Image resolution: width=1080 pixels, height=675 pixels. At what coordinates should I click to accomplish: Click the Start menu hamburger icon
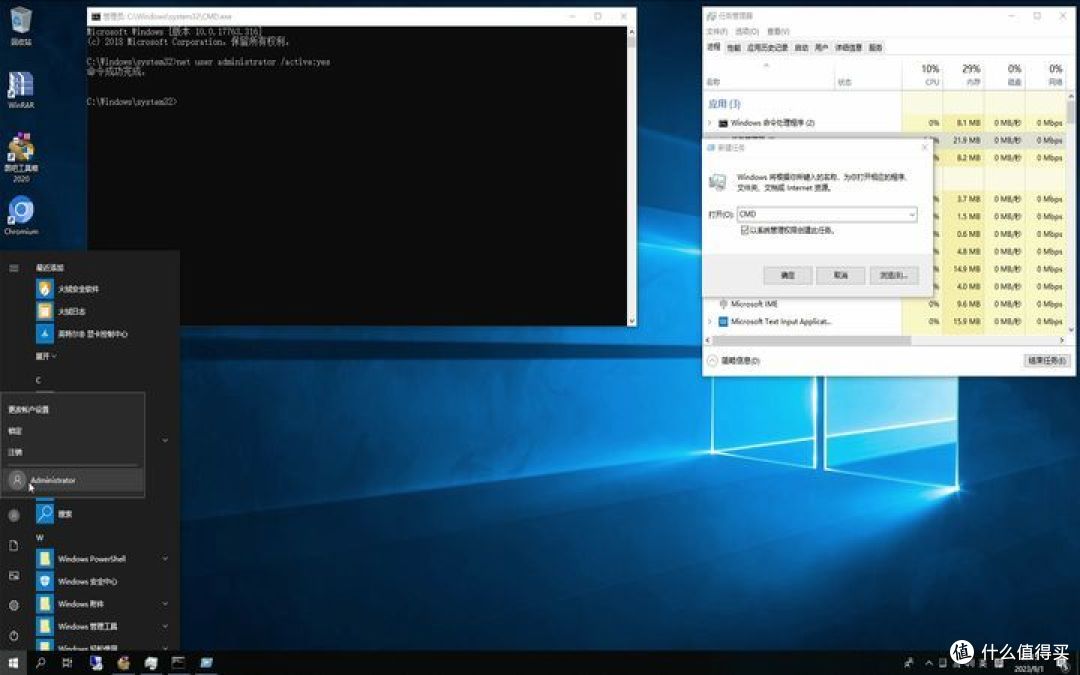(x=14, y=268)
